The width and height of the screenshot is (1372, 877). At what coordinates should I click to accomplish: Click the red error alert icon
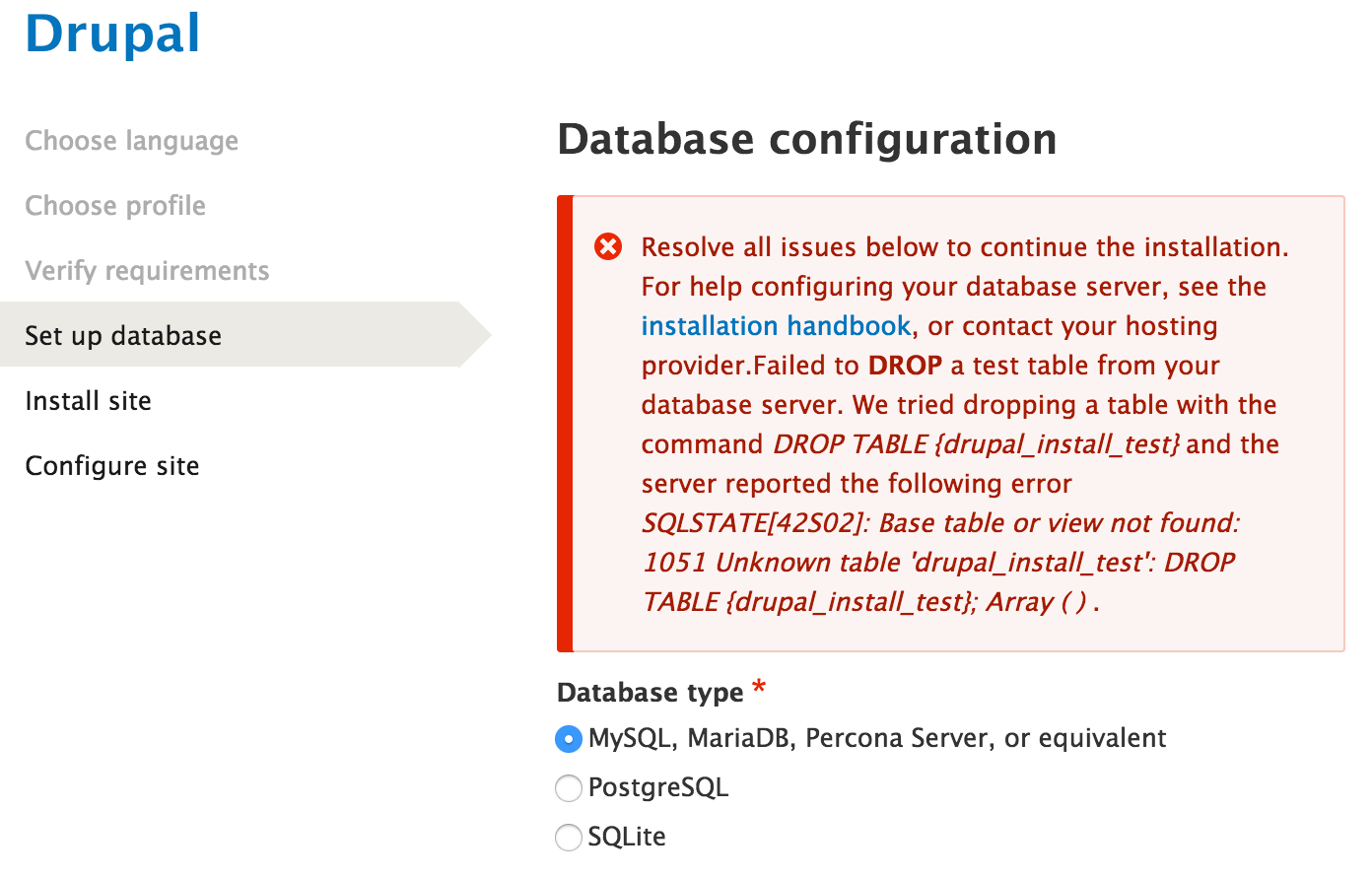pyautogui.click(x=608, y=247)
